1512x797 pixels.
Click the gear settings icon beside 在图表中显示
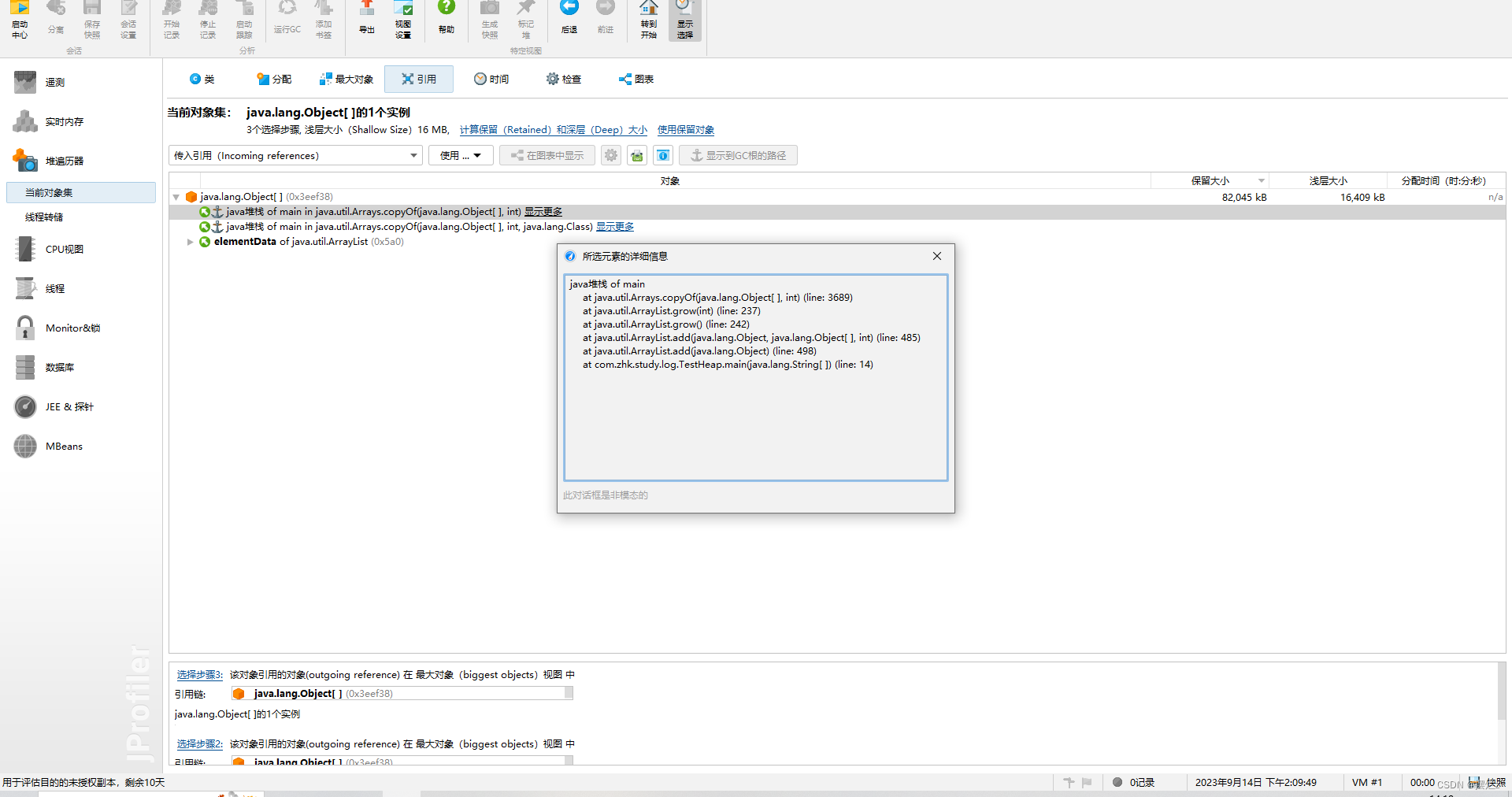[x=611, y=155]
